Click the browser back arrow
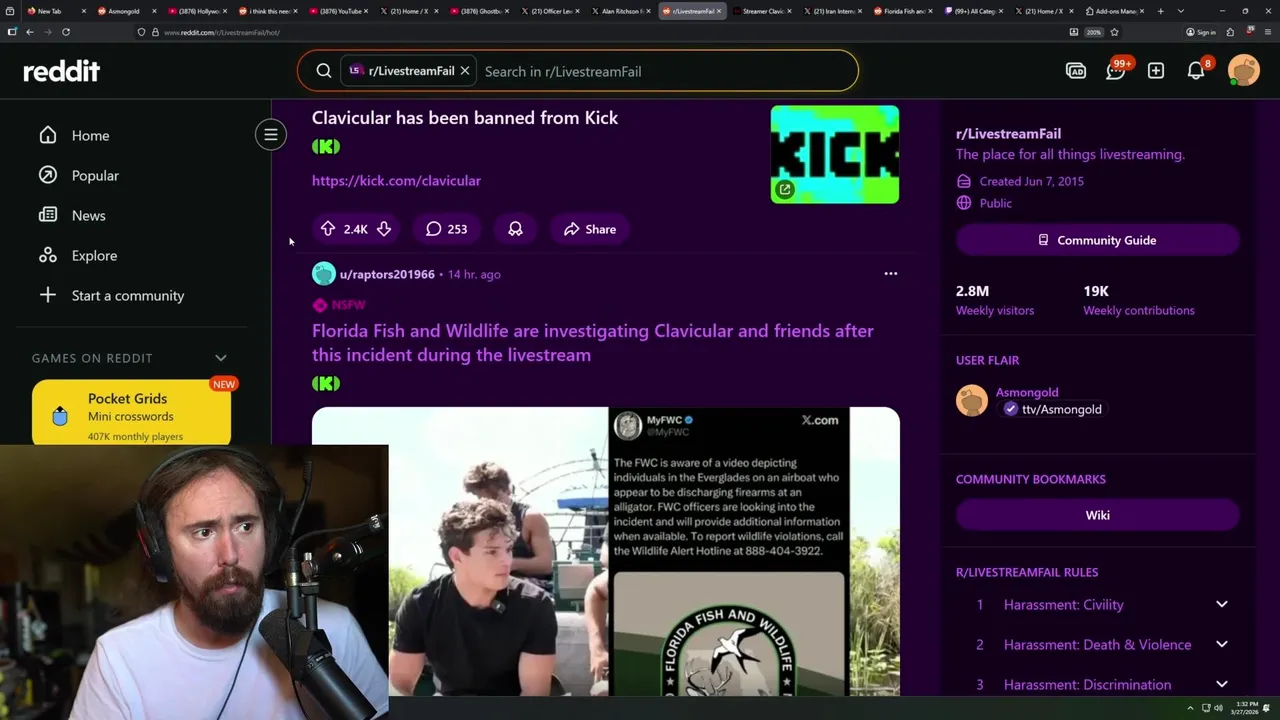 pos(30,32)
